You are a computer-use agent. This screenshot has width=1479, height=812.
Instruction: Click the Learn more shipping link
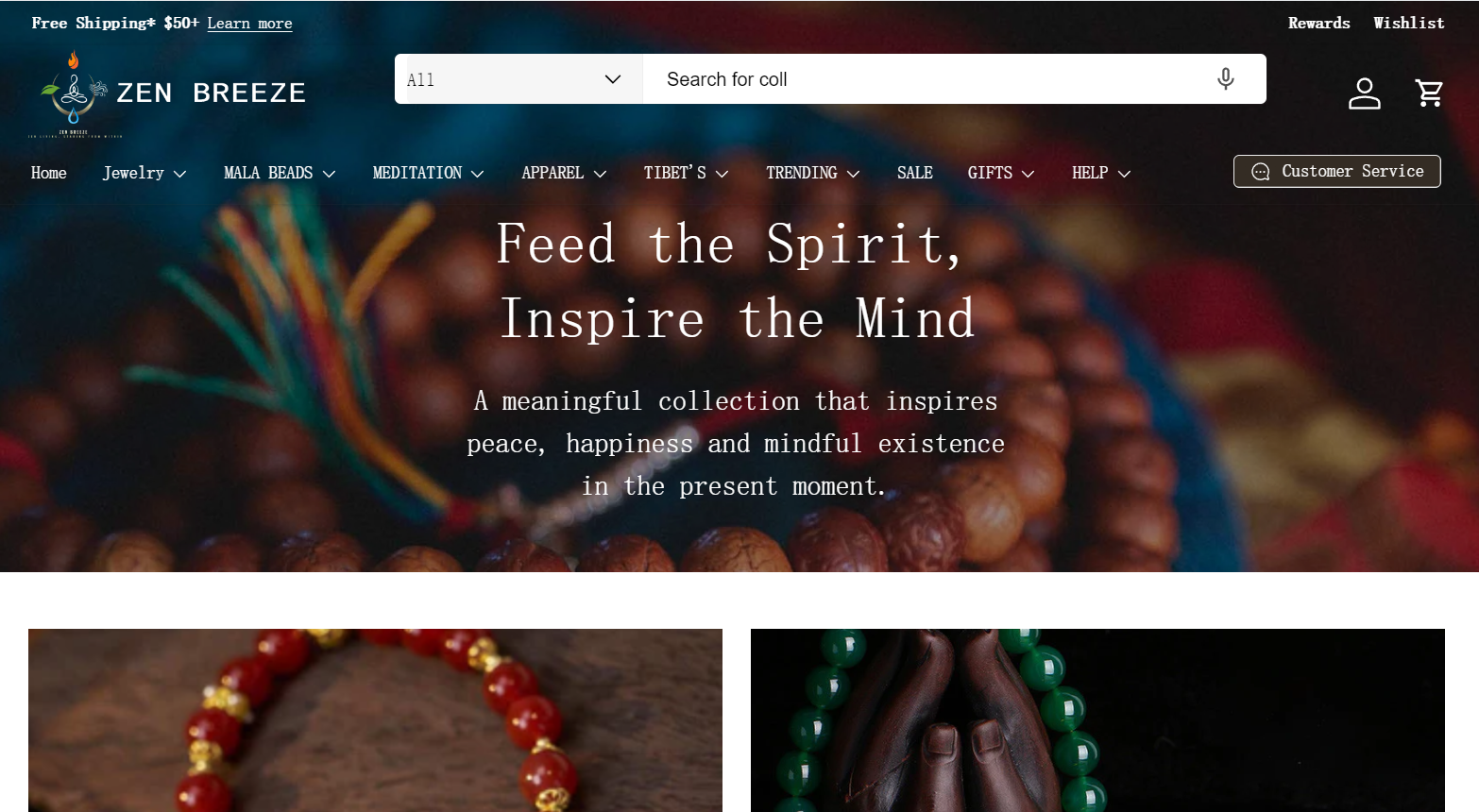click(x=249, y=23)
